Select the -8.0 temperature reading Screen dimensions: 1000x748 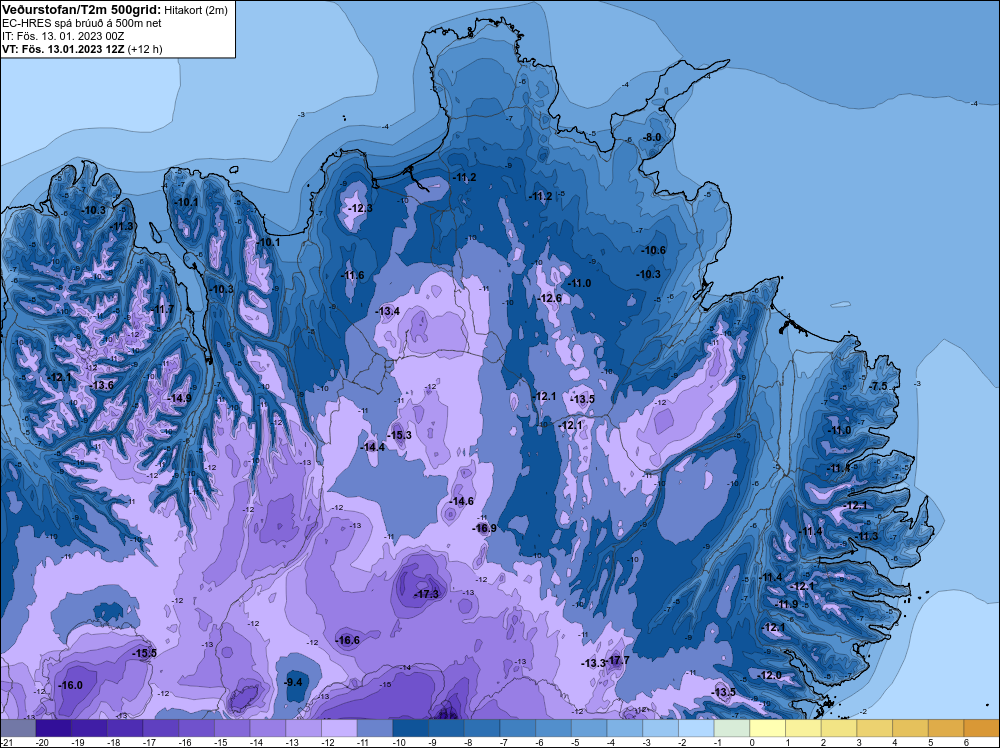point(652,137)
